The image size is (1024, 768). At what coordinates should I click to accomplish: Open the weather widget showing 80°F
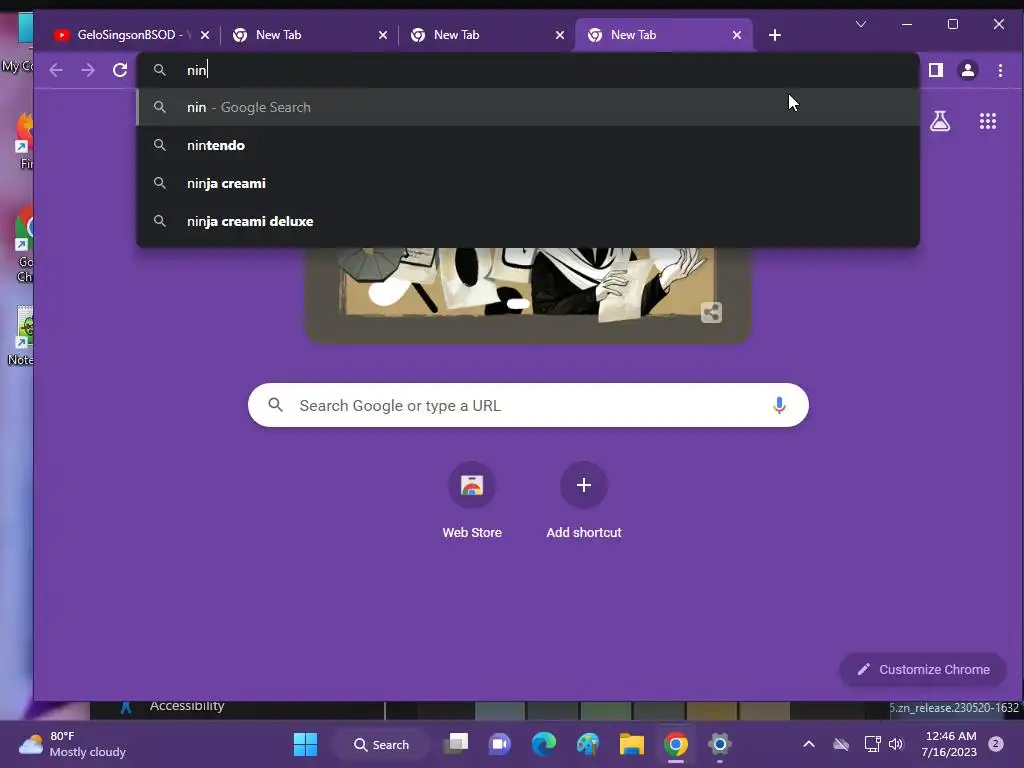point(72,744)
